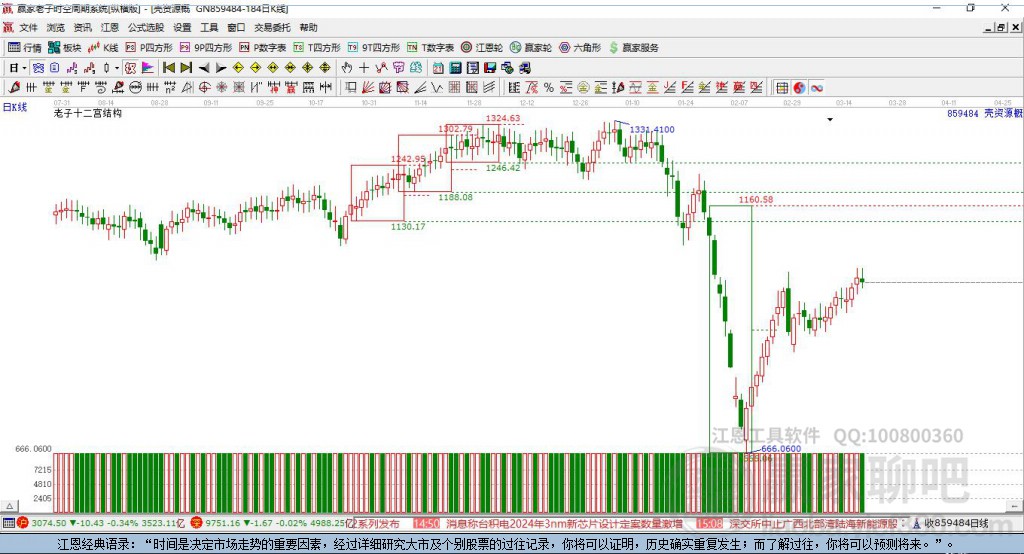Open the T四方形 tool

tap(317, 48)
